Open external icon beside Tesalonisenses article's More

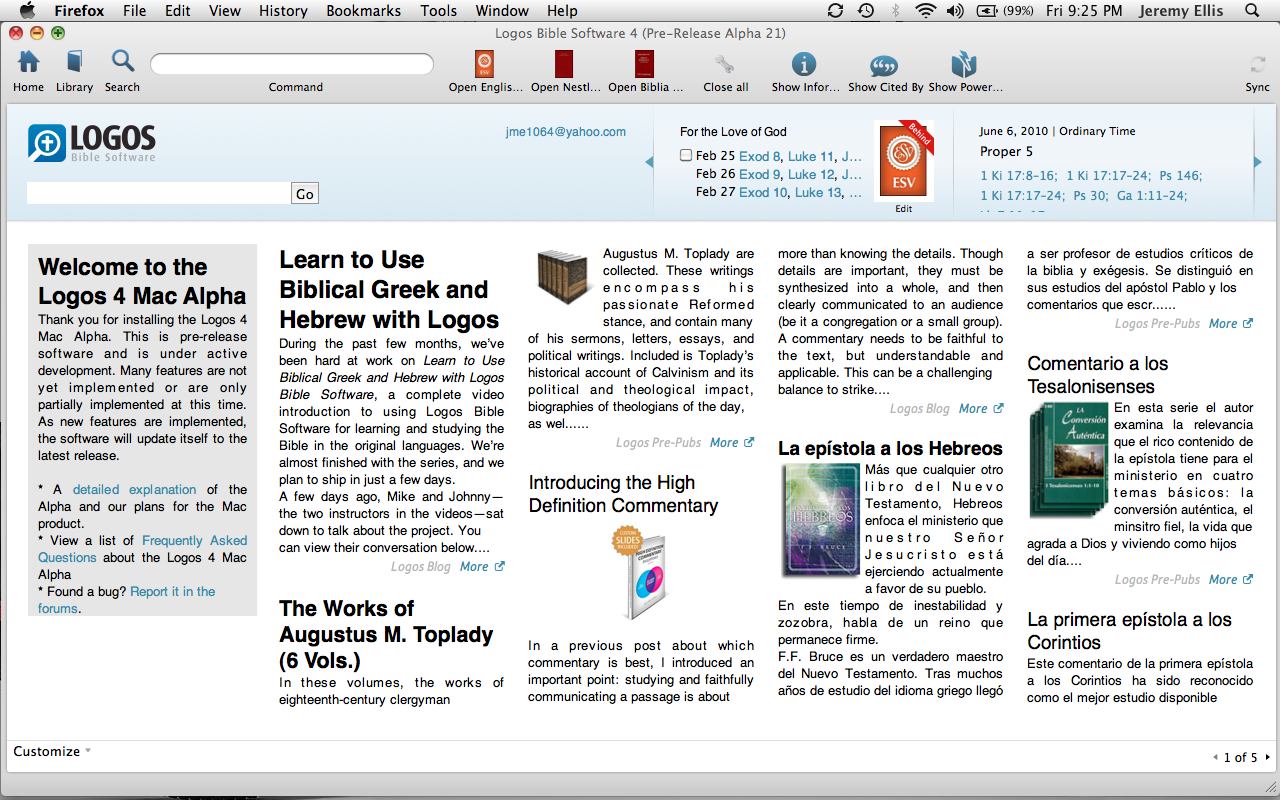point(1248,579)
